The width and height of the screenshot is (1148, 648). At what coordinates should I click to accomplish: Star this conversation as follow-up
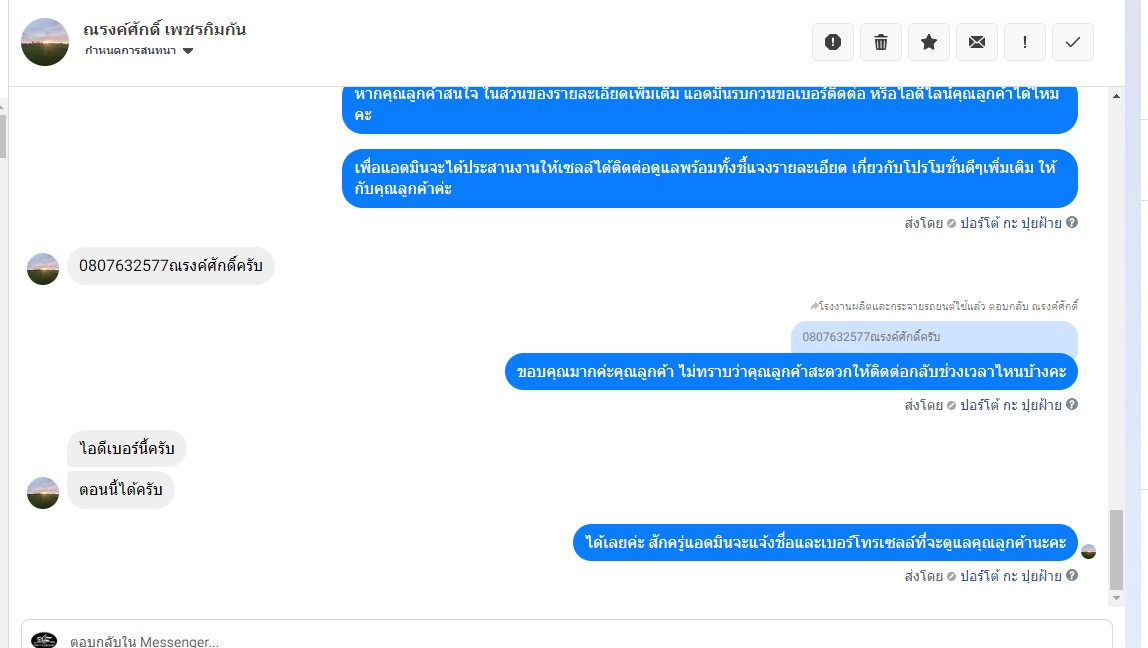click(928, 42)
